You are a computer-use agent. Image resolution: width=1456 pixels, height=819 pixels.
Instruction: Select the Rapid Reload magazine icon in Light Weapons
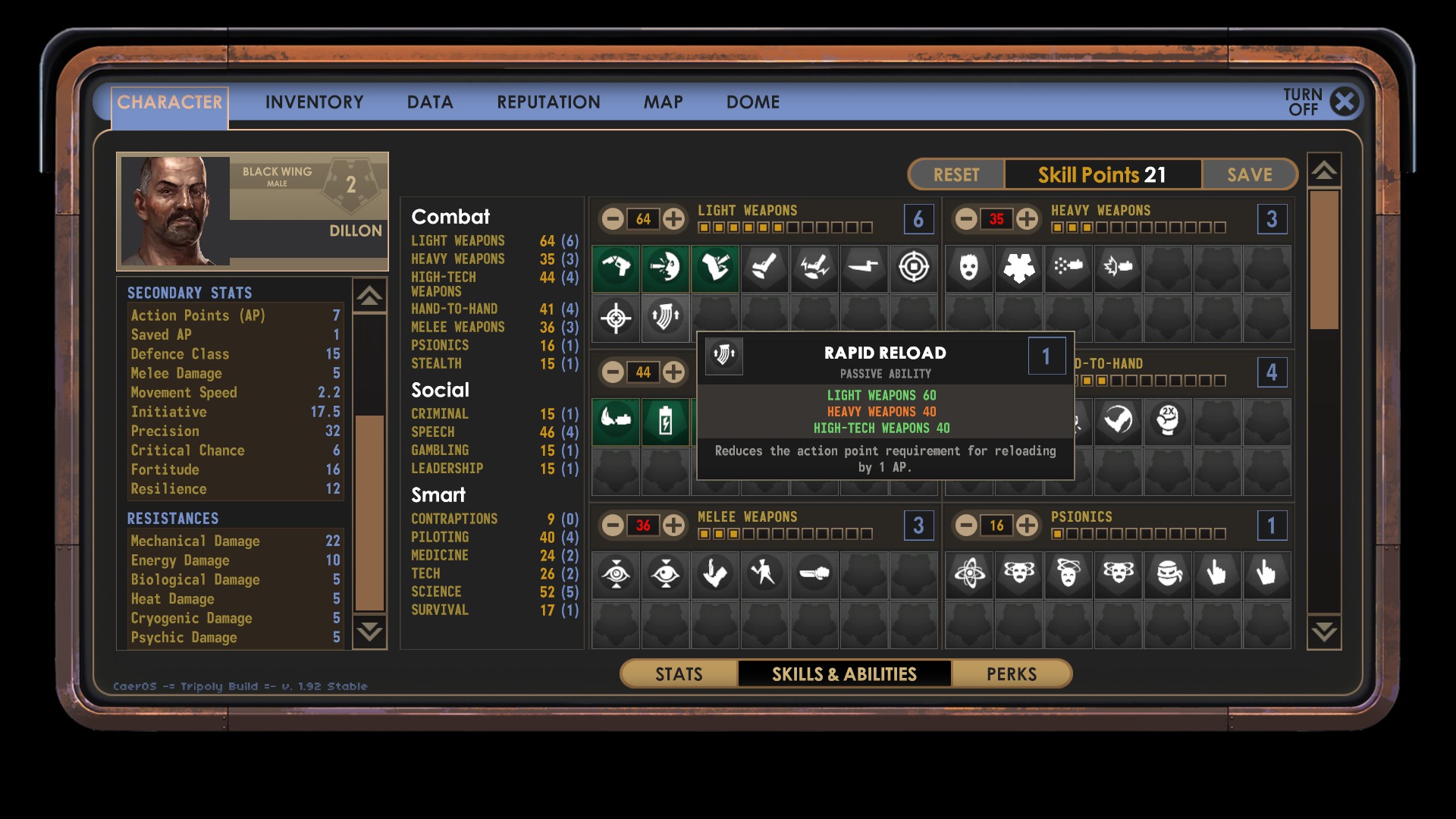point(665,318)
